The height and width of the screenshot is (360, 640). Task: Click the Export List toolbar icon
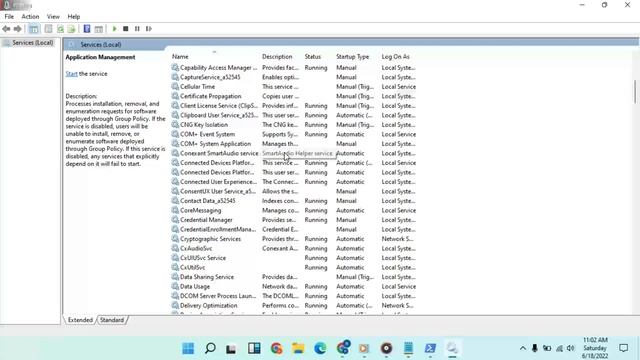(71, 29)
